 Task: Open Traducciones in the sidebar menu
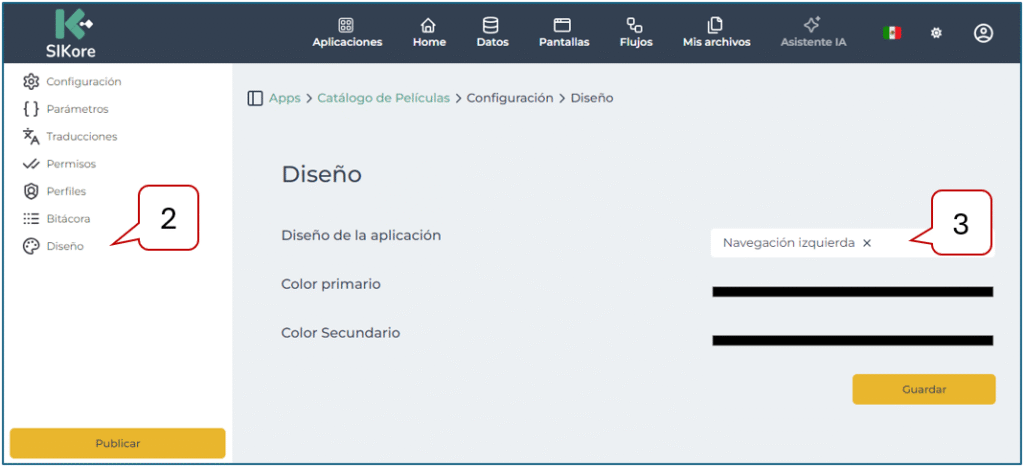point(81,136)
